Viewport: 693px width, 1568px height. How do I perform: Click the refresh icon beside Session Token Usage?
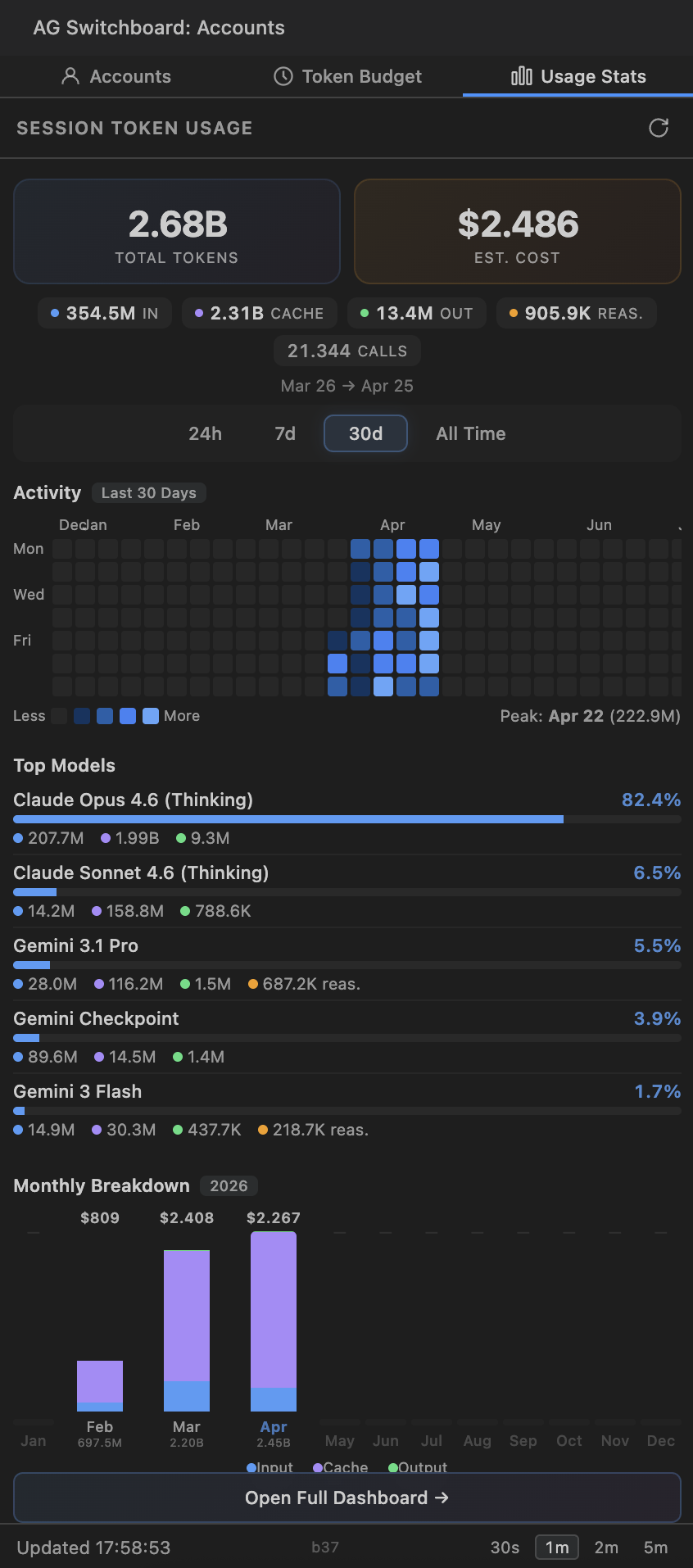point(659,128)
